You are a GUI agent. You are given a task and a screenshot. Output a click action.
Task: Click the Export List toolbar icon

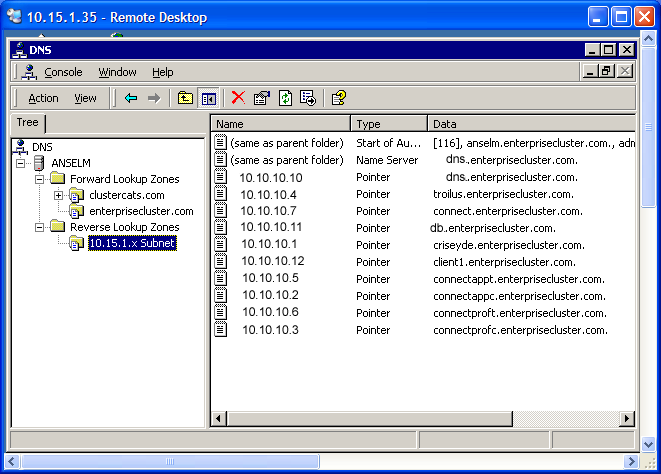[308, 98]
